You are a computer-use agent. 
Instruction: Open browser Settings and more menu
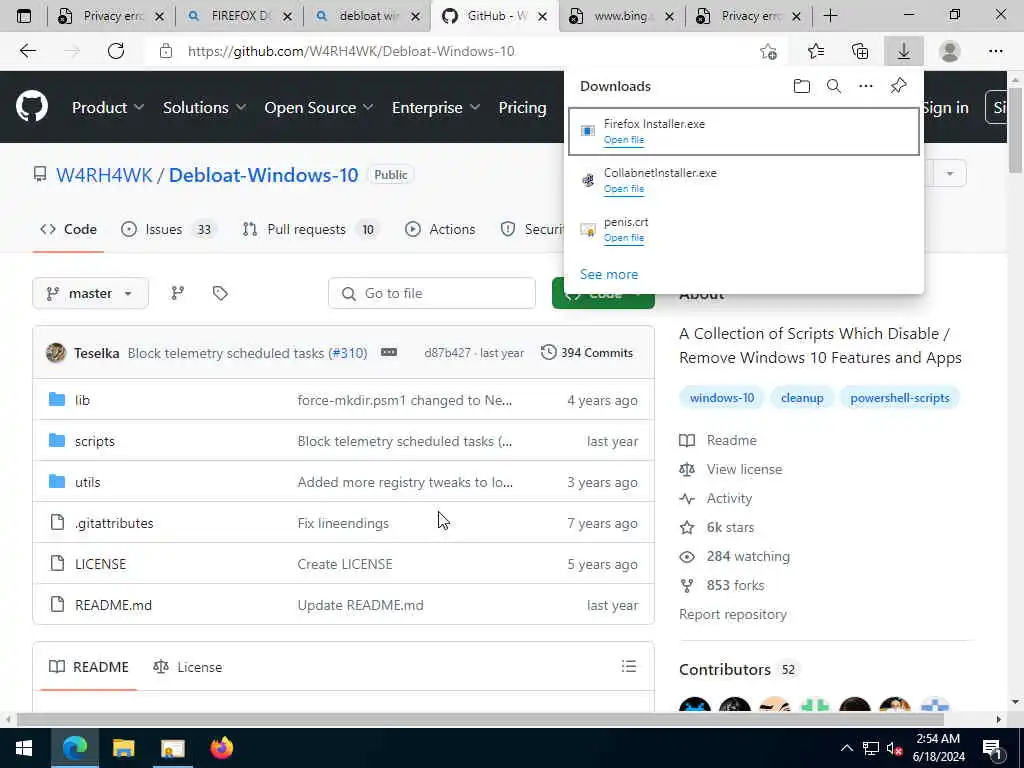click(995, 51)
